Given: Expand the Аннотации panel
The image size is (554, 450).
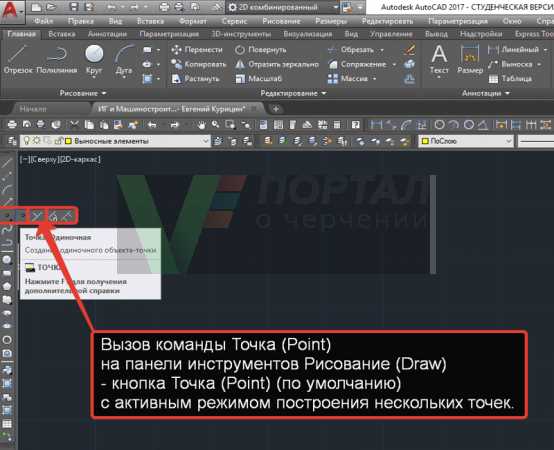Looking at the screenshot, I should pos(486,93).
